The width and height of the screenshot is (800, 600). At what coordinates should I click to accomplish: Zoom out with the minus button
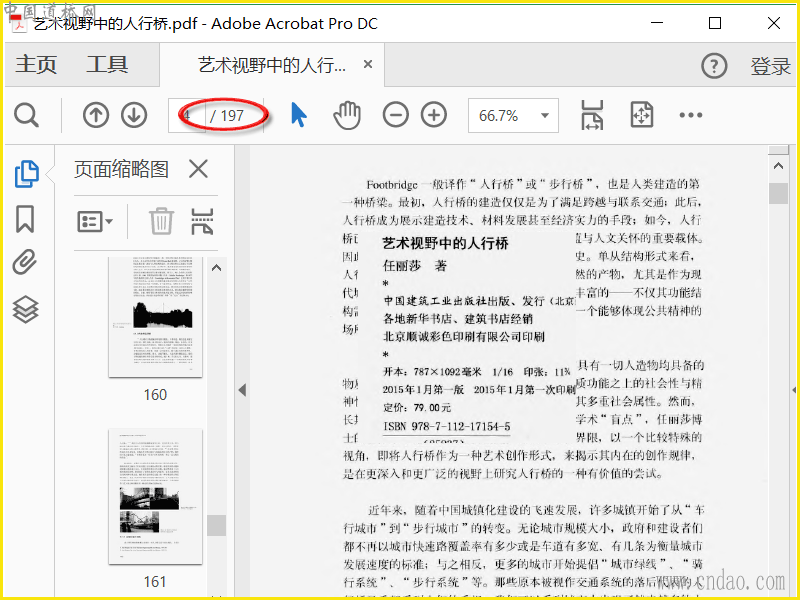[396, 115]
